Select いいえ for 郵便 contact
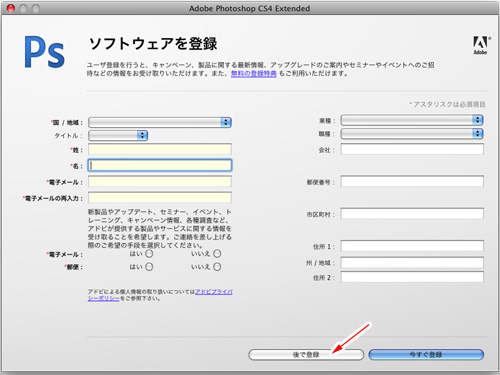Image resolution: width=500 pixels, height=375 pixels. [x=217, y=267]
